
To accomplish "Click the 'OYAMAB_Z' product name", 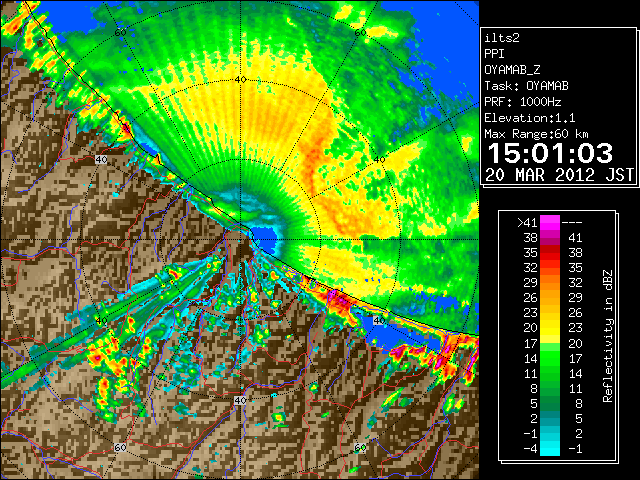I will point(512,70).
